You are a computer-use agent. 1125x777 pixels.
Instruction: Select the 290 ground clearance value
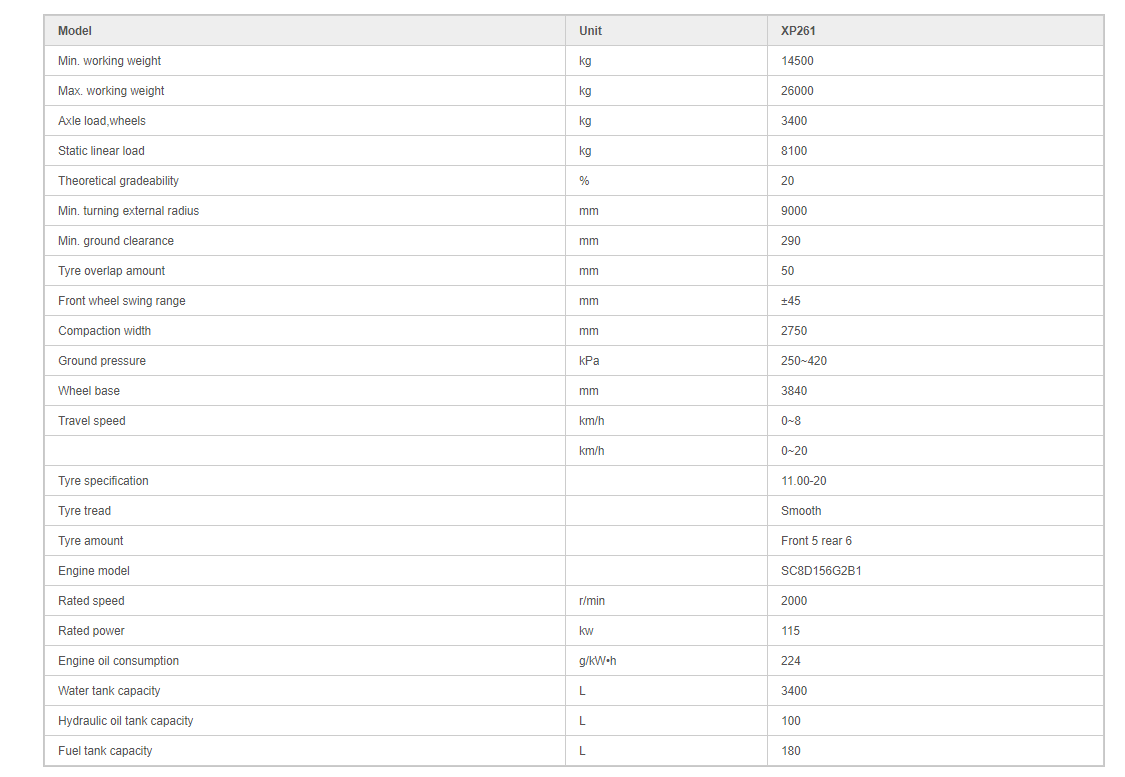(791, 241)
